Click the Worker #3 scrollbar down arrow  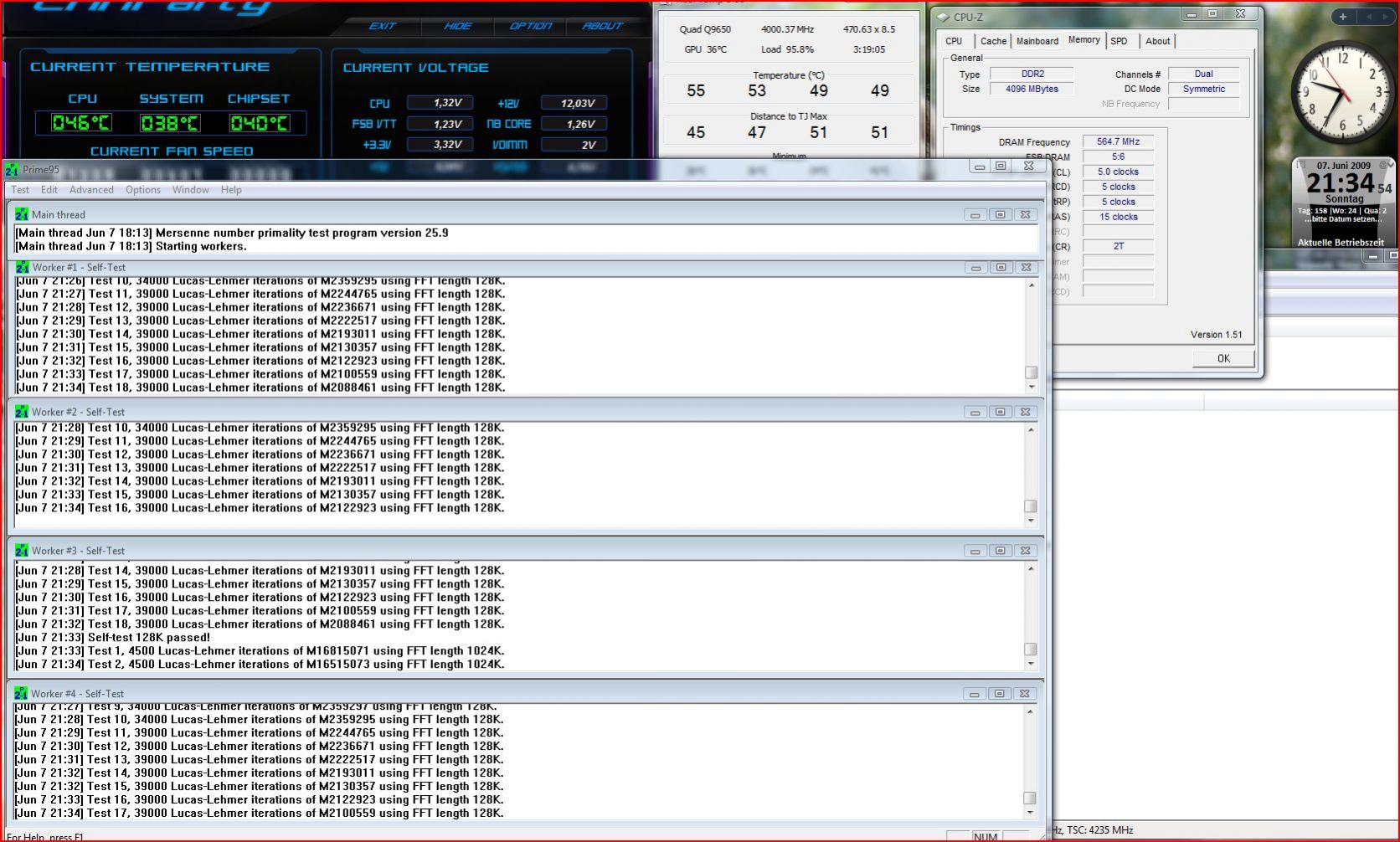1031,664
